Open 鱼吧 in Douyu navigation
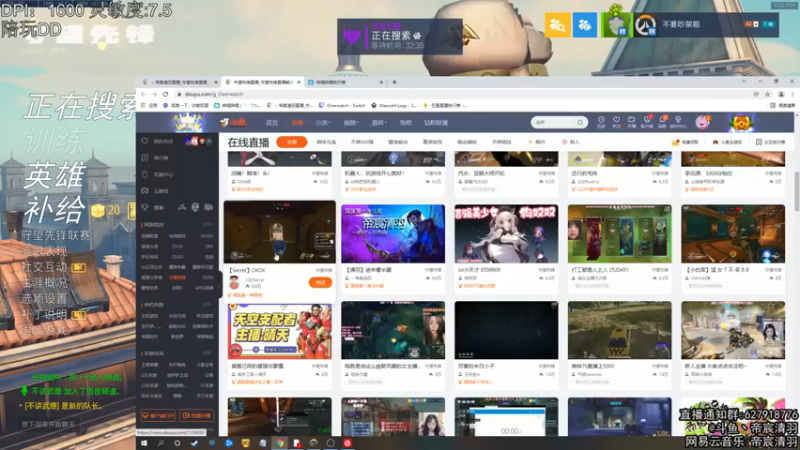The height and width of the screenshot is (450, 800). [406, 123]
